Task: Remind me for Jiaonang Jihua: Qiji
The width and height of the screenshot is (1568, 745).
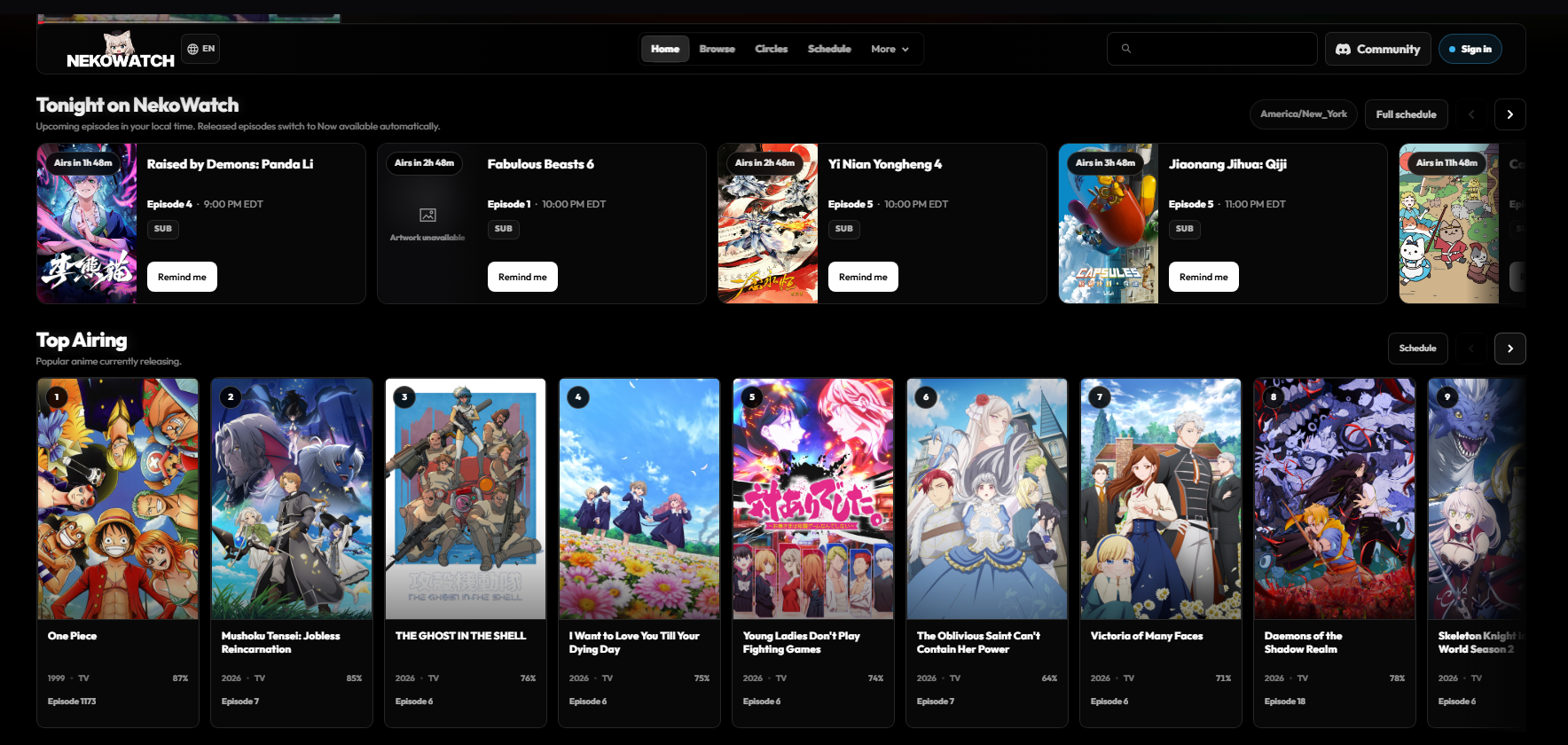Action: coord(1203,277)
